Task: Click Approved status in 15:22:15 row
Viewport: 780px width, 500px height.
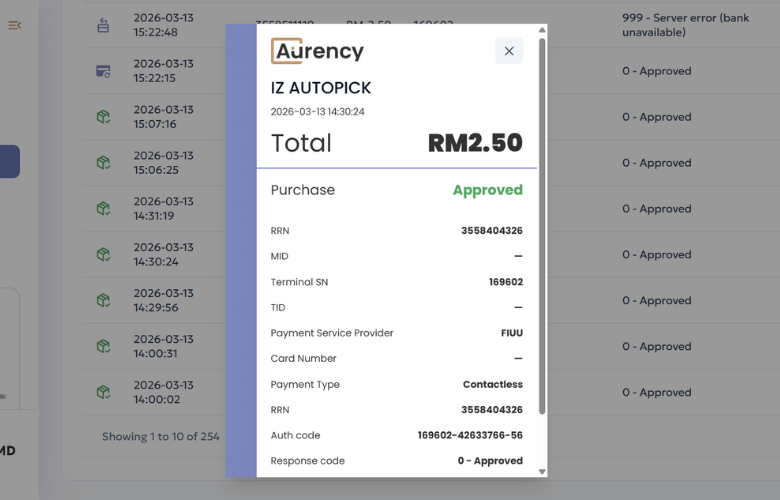Action: click(657, 71)
